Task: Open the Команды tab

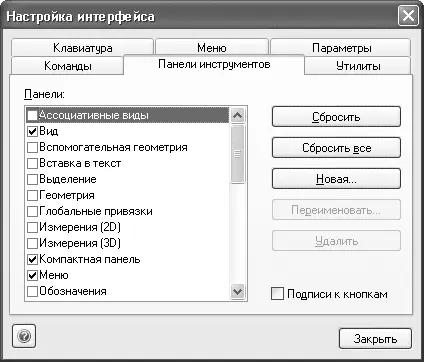Action: [68, 66]
